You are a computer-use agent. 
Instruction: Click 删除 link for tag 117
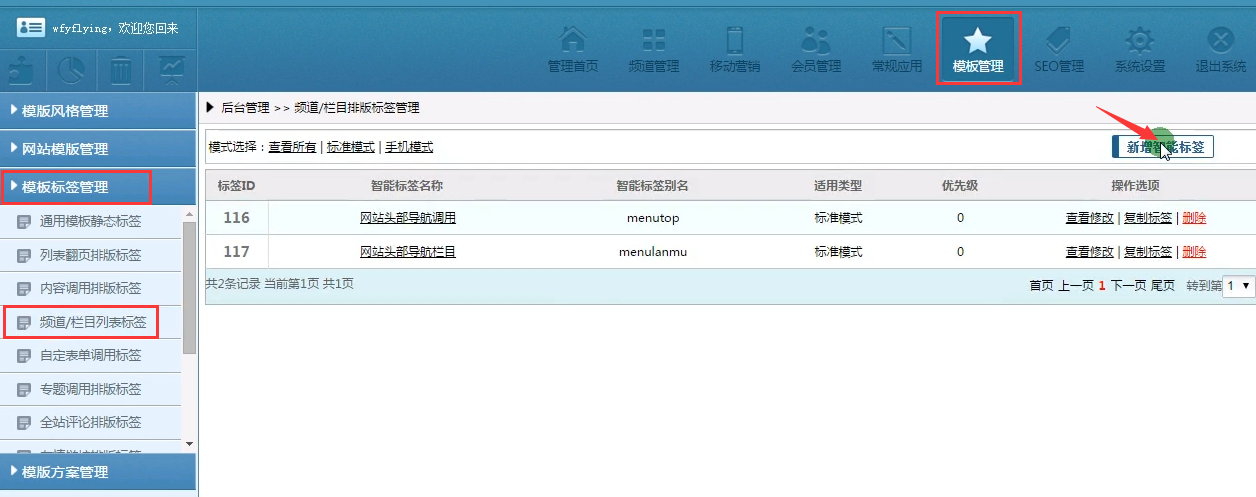pos(1193,252)
